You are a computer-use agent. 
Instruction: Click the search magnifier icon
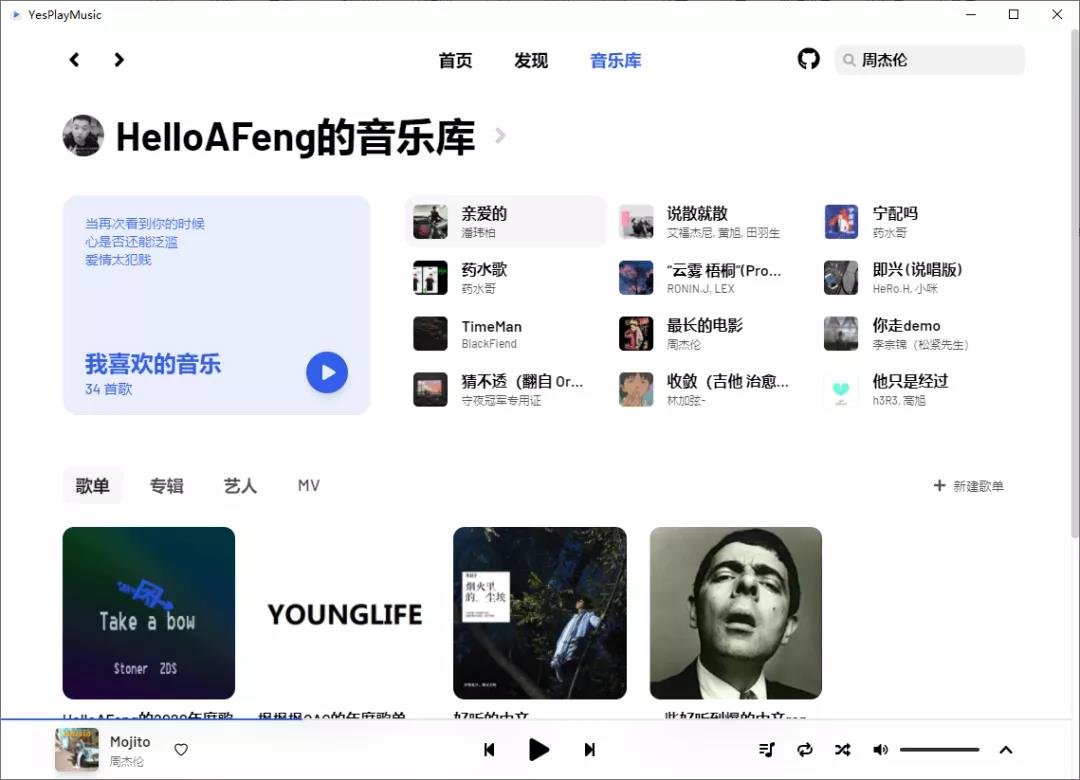click(849, 60)
